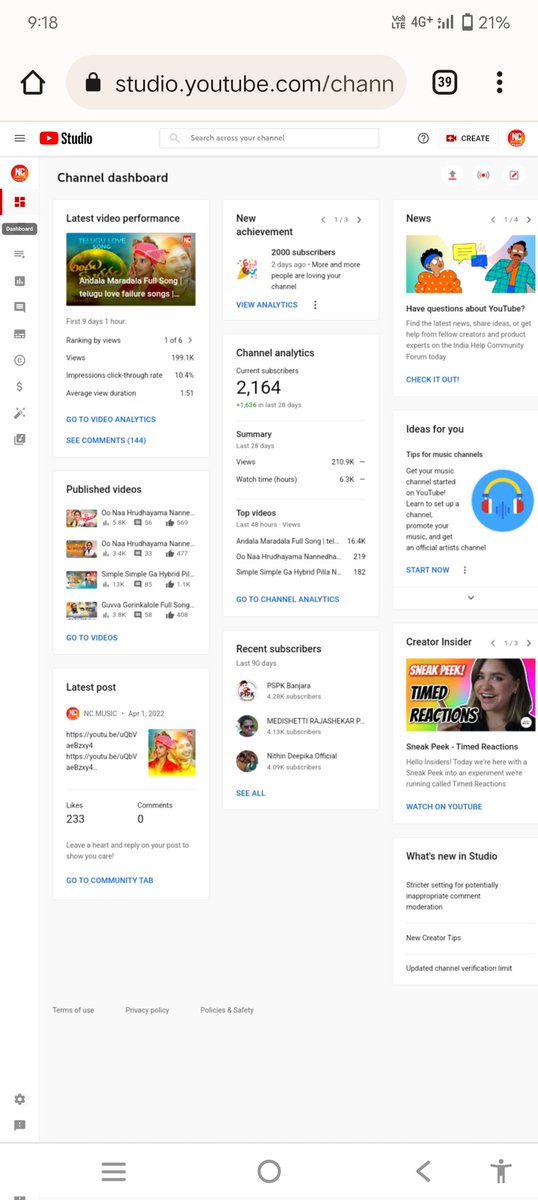The width and height of the screenshot is (538, 1200).
Task: Go to next achievement with right chevron
Action: (x=359, y=219)
